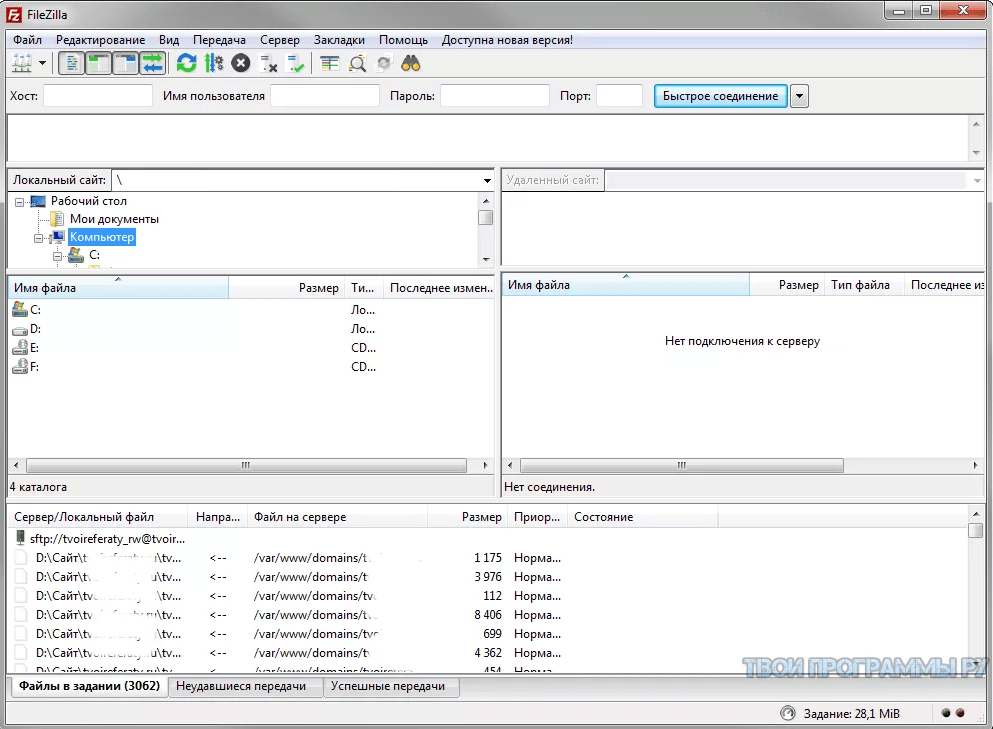Toggle the remote directory tree view

(125, 63)
